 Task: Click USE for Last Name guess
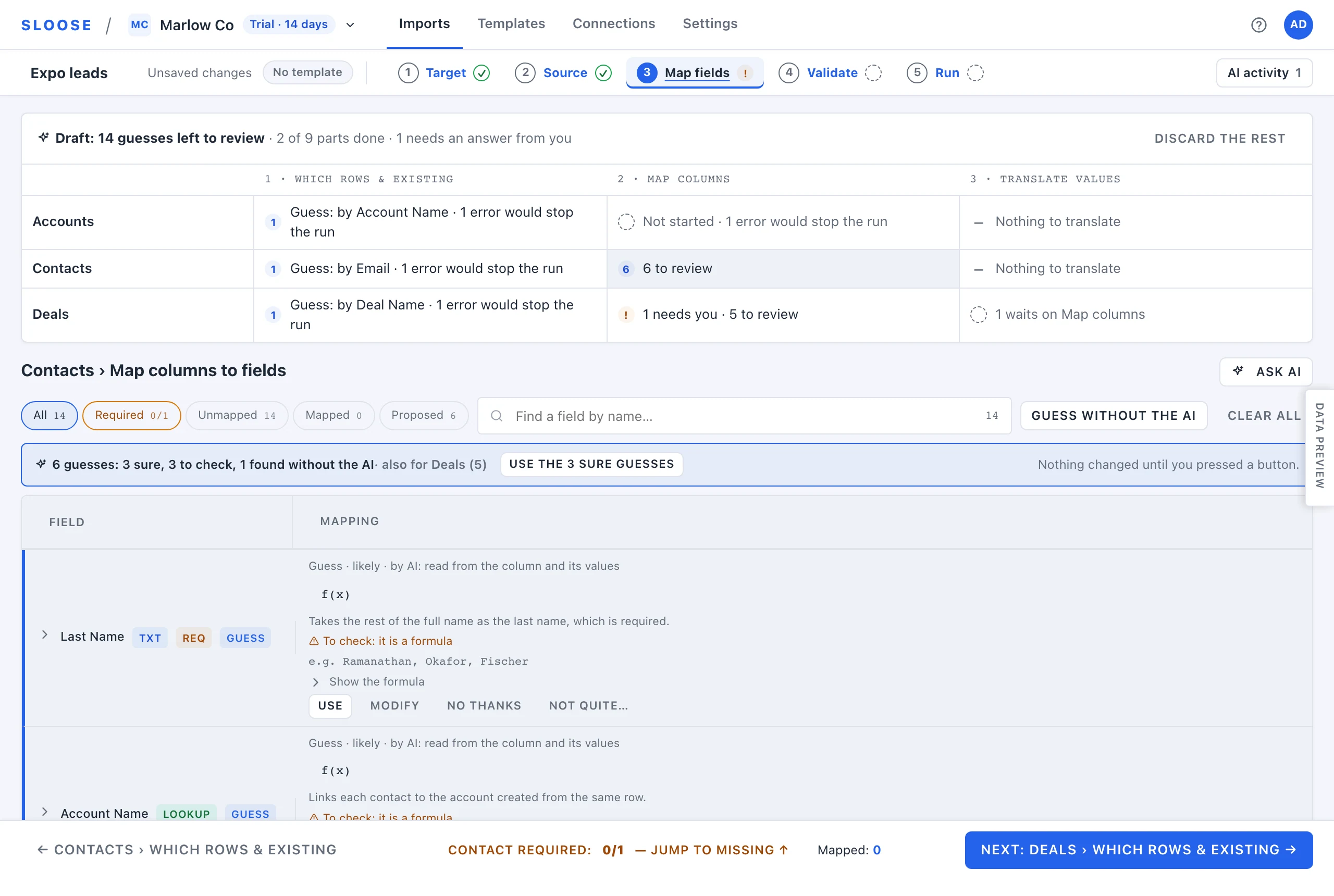330,706
